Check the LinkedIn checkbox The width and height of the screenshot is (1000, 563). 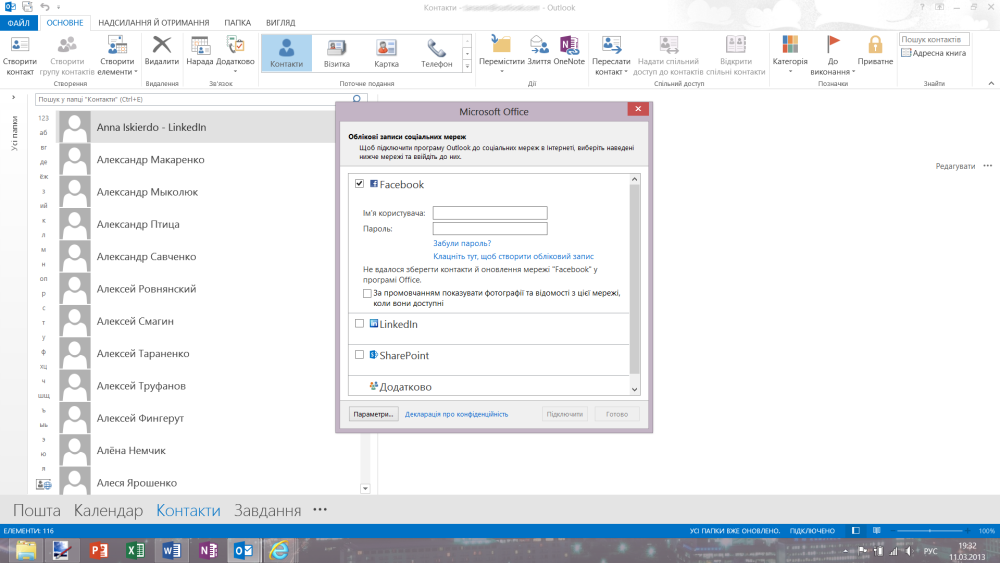coord(360,323)
